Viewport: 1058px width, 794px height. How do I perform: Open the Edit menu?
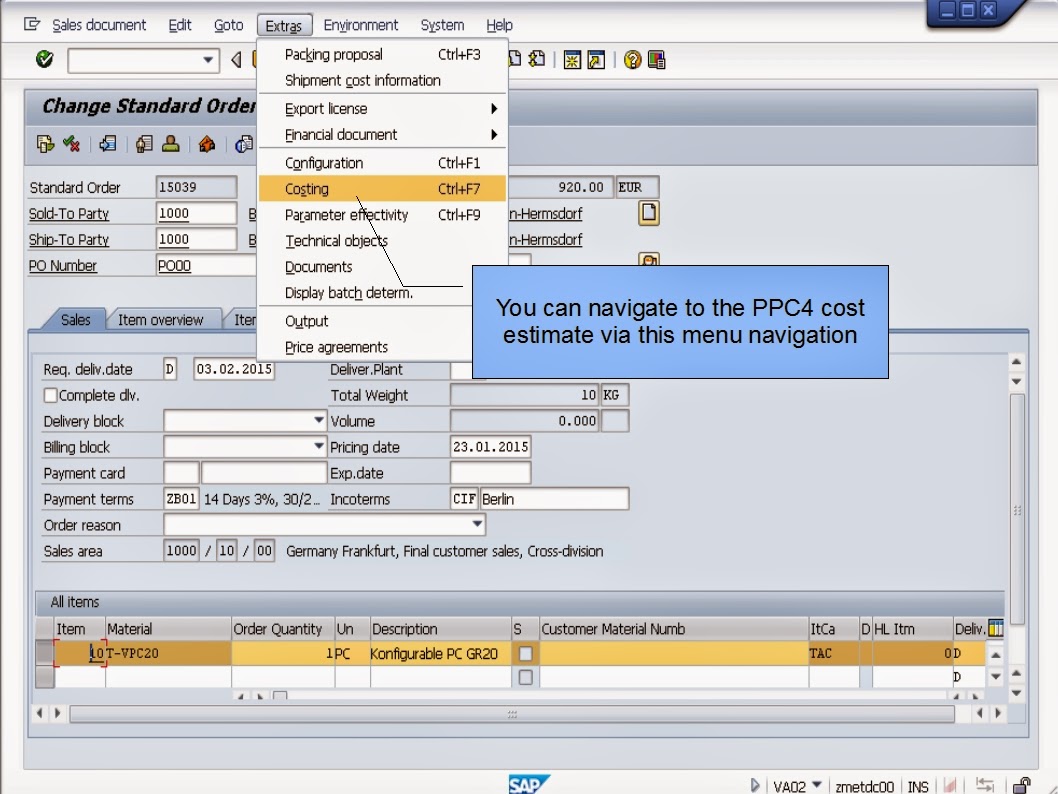179,25
